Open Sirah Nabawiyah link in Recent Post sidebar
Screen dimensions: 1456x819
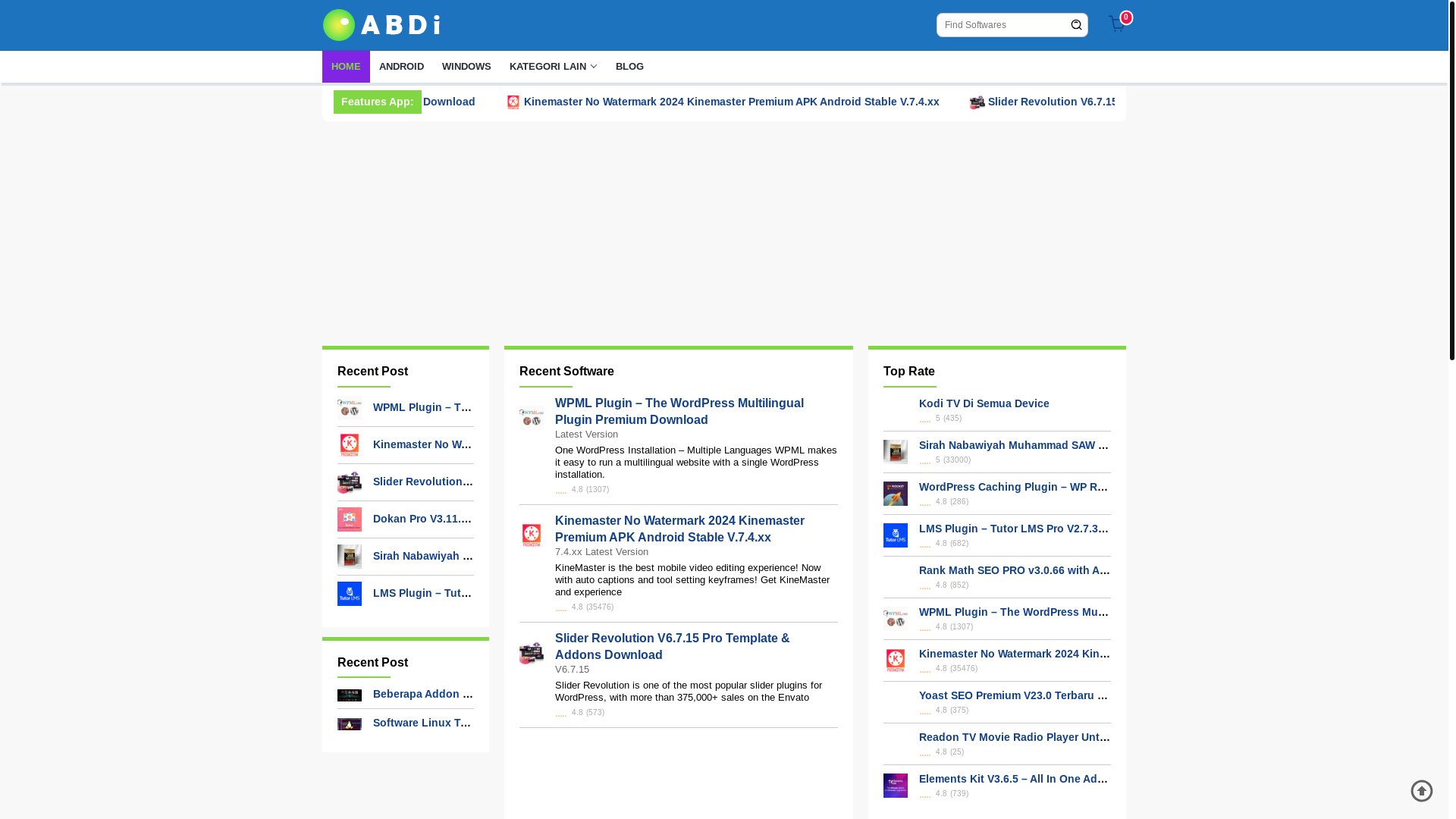(x=423, y=556)
